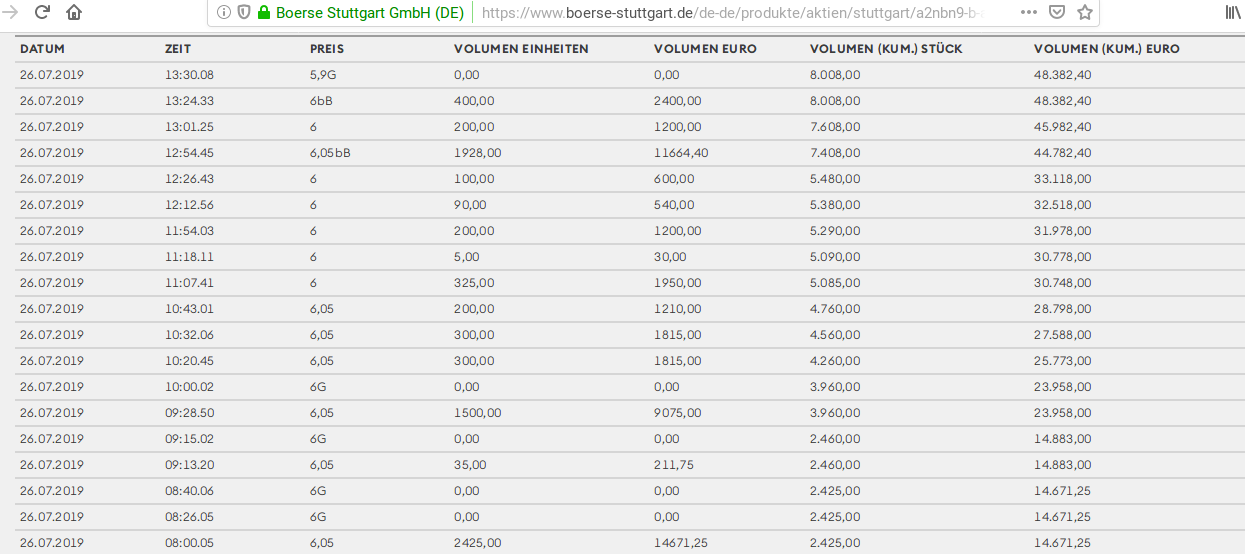Image resolution: width=1245 pixels, height=554 pixels.
Task: Click the Boerse Stuttgart GmbH (DE) certificate label
Action: [x=370, y=13]
